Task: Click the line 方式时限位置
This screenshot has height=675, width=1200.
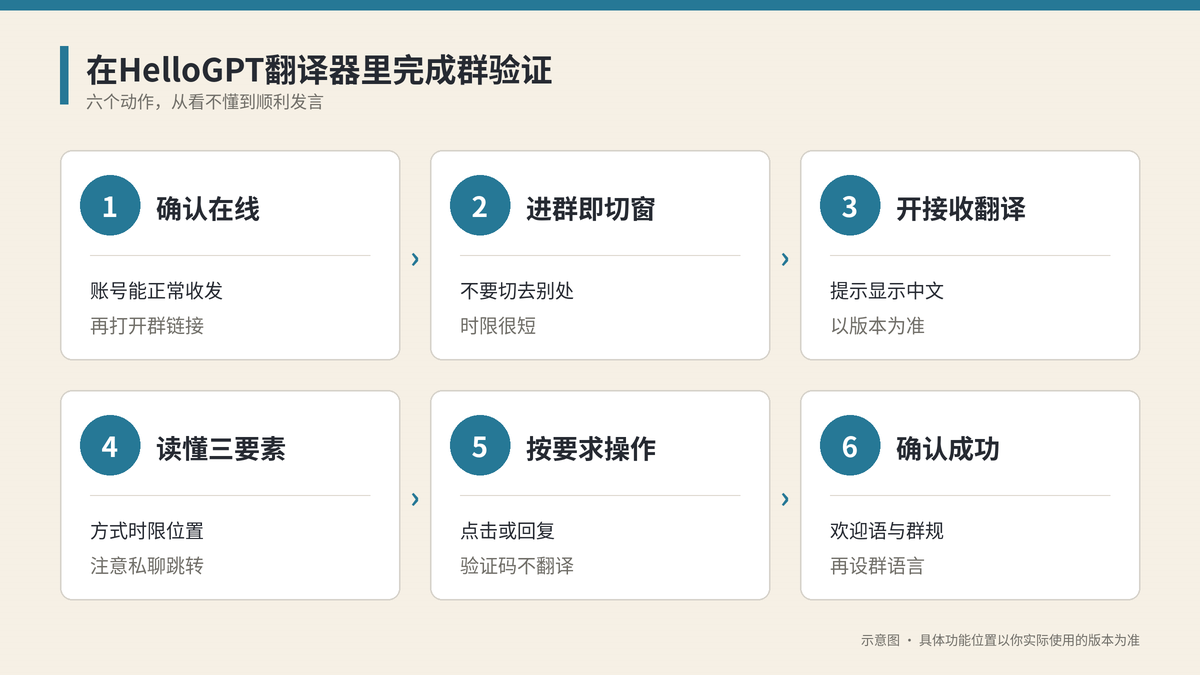Action: coord(147,531)
